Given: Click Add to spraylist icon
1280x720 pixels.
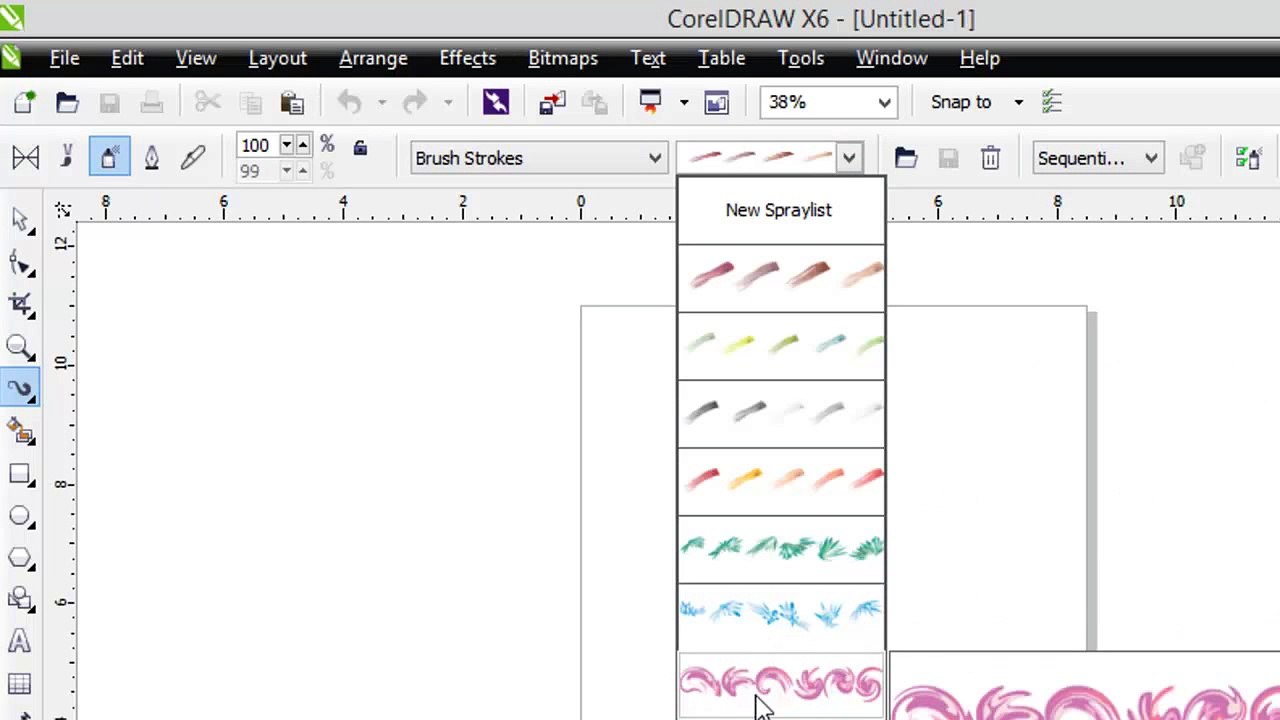Looking at the screenshot, I should 1192,158.
